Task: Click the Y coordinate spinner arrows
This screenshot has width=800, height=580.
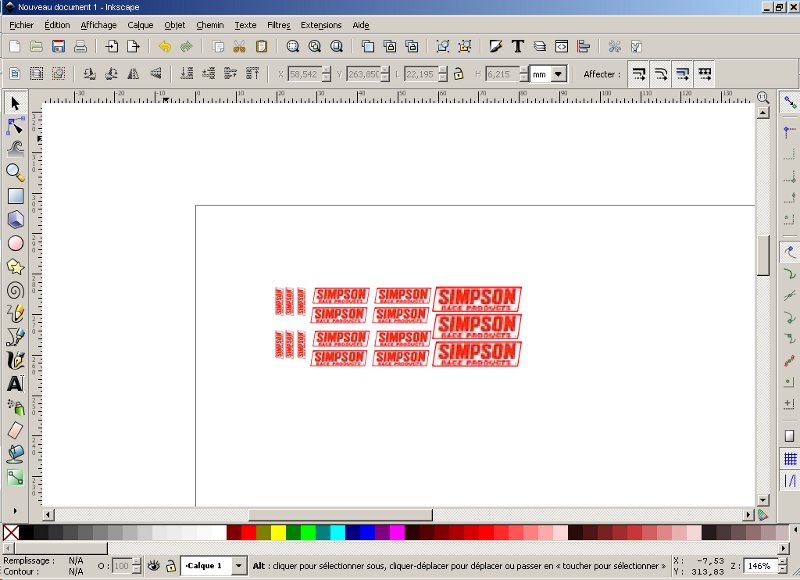Action: point(385,74)
